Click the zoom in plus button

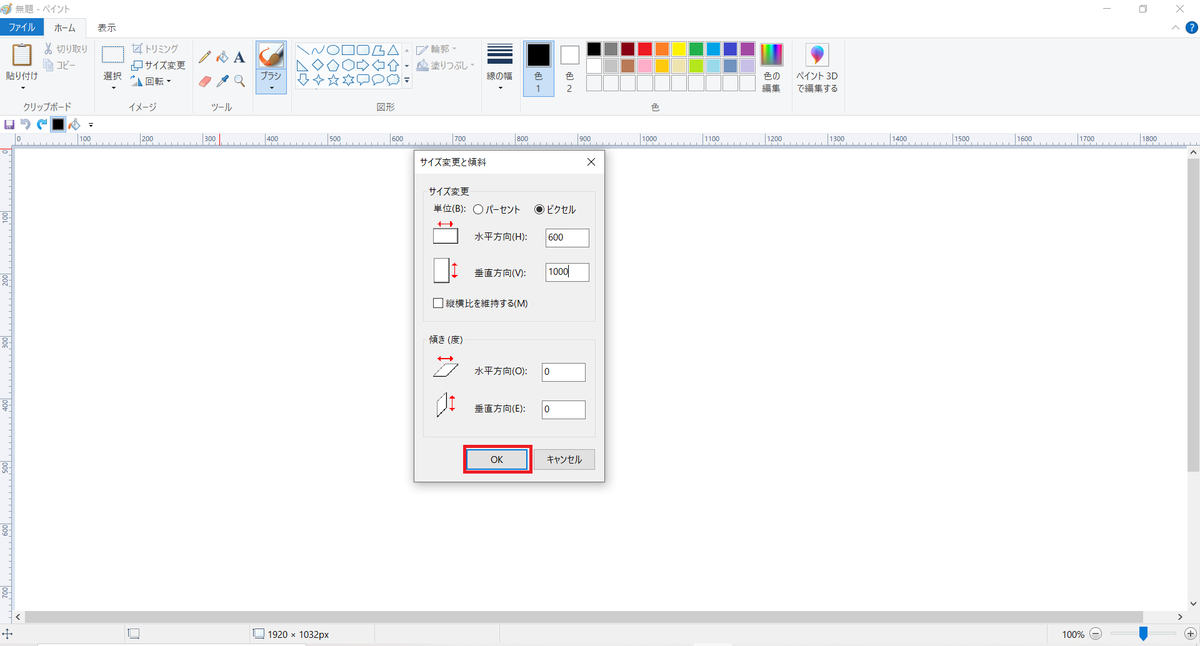[1189, 634]
